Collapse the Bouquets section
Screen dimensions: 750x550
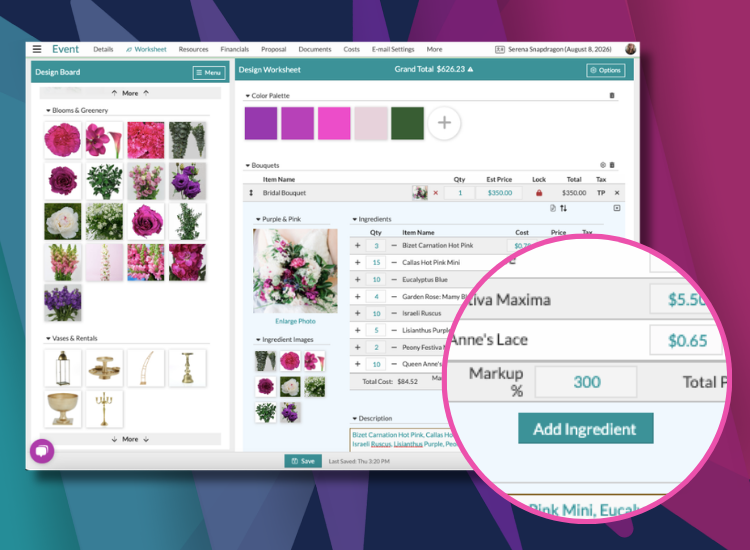click(248, 165)
